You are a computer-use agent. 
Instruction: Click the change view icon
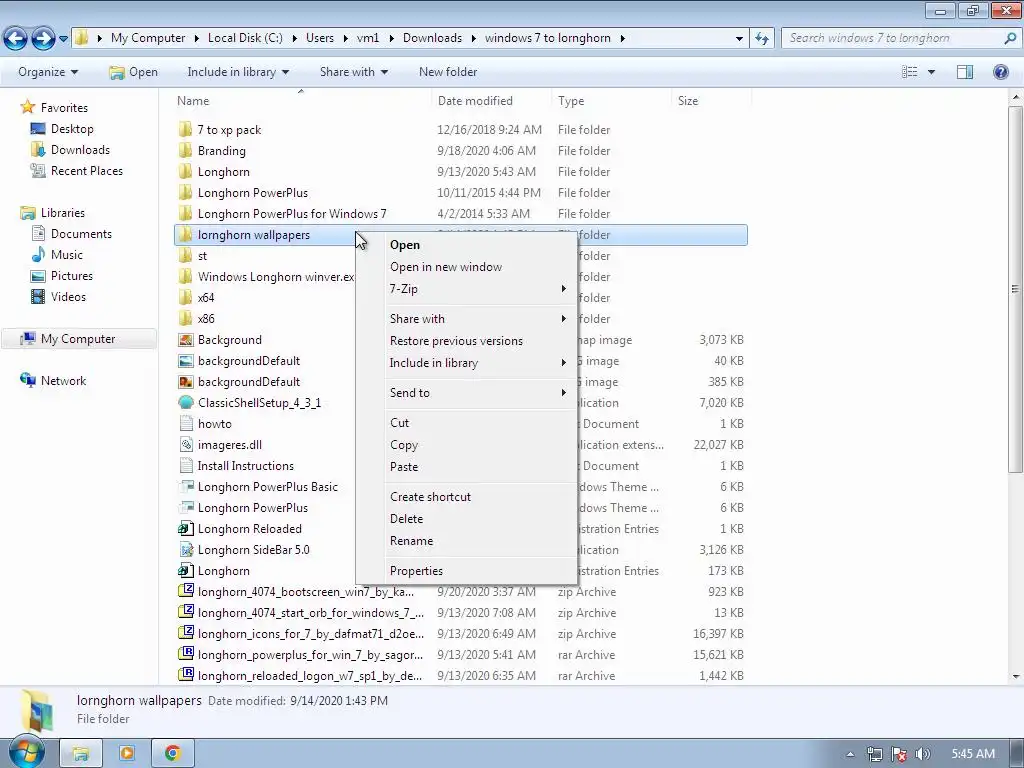click(910, 72)
